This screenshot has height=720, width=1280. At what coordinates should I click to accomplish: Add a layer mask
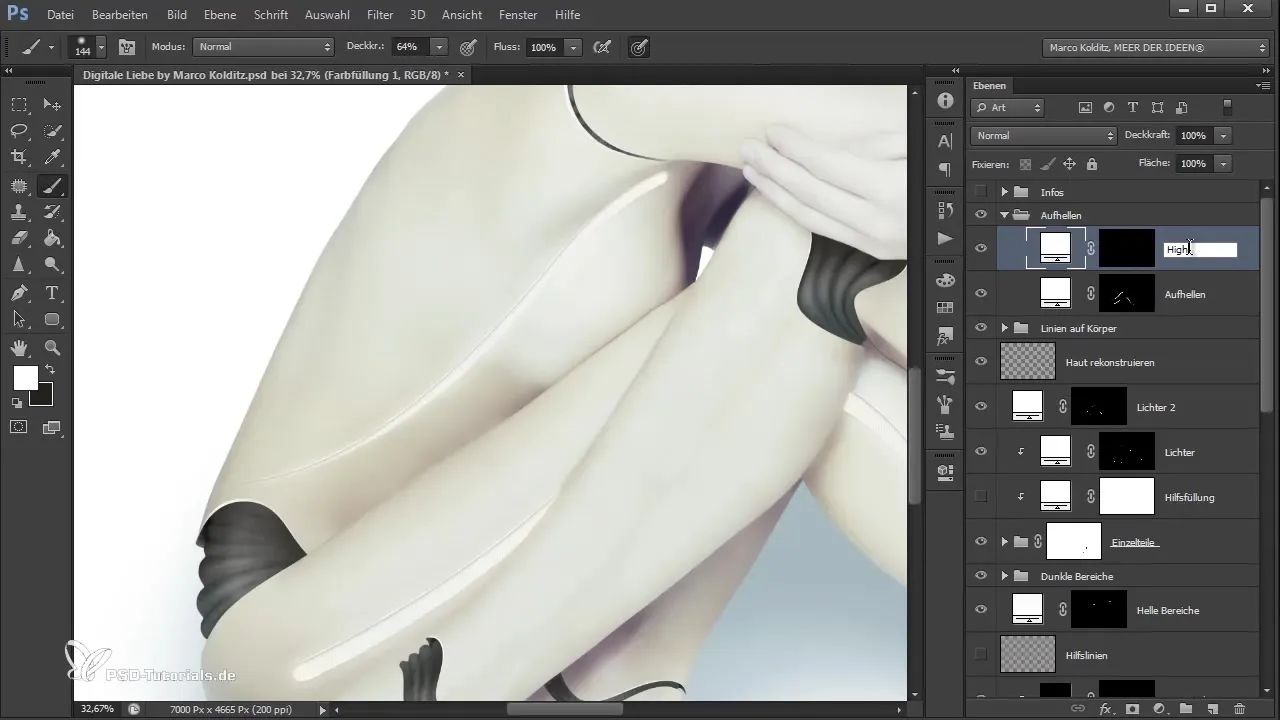pos(1133,709)
